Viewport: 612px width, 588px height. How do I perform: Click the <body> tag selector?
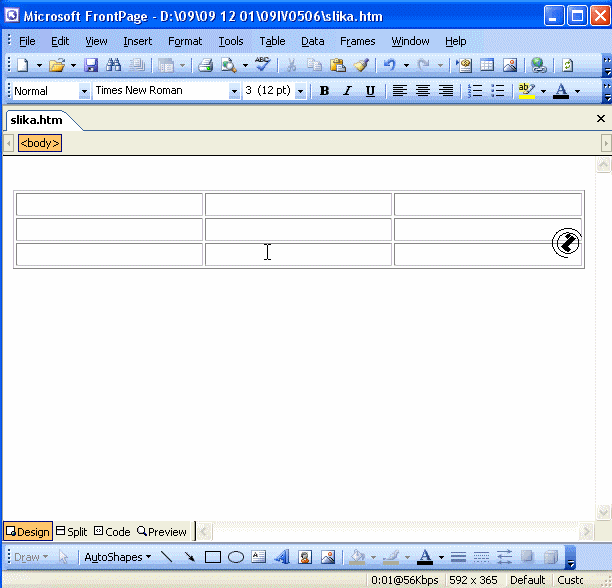[x=40, y=143]
